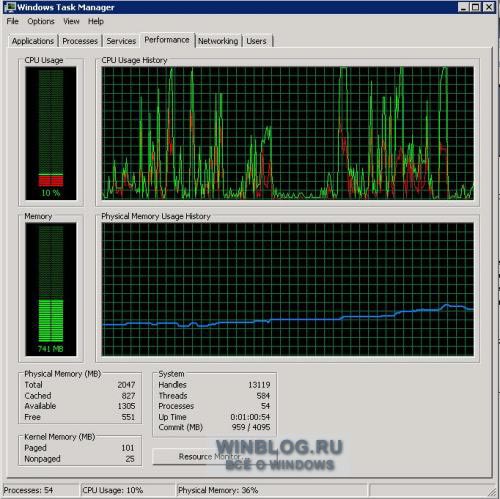Switch to the Services tab
This screenshot has height=499, width=500.
click(121, 41)
